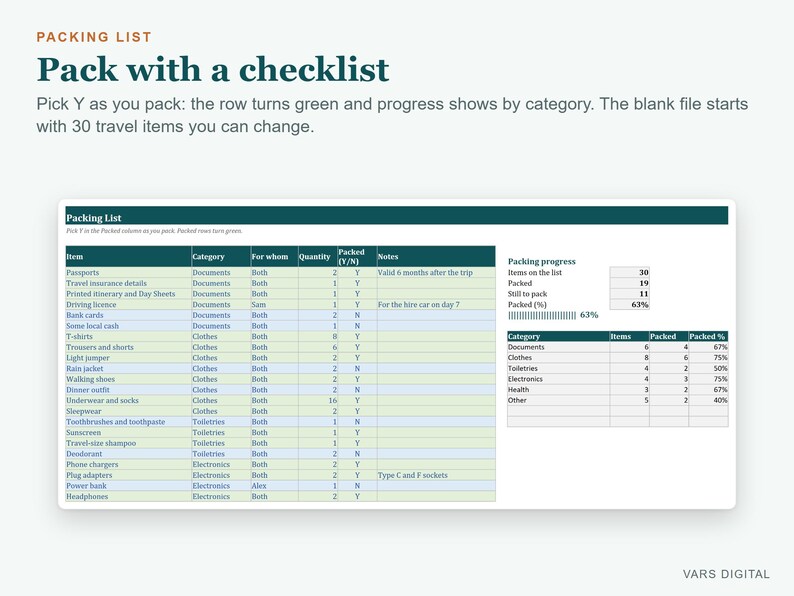Select the 'For whom' column header
The width and height of the screenshot is (794, 596).
click(x=274, y=257)
